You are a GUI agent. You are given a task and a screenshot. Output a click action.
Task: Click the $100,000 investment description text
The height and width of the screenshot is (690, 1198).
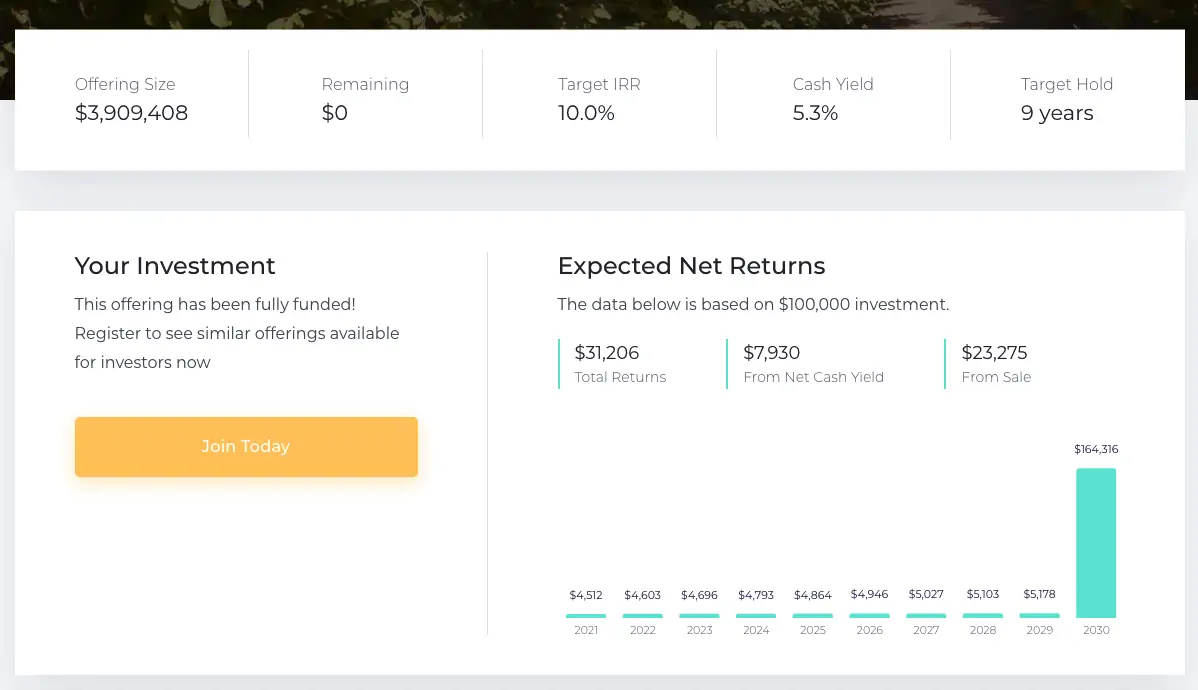[x=753, y=304]
